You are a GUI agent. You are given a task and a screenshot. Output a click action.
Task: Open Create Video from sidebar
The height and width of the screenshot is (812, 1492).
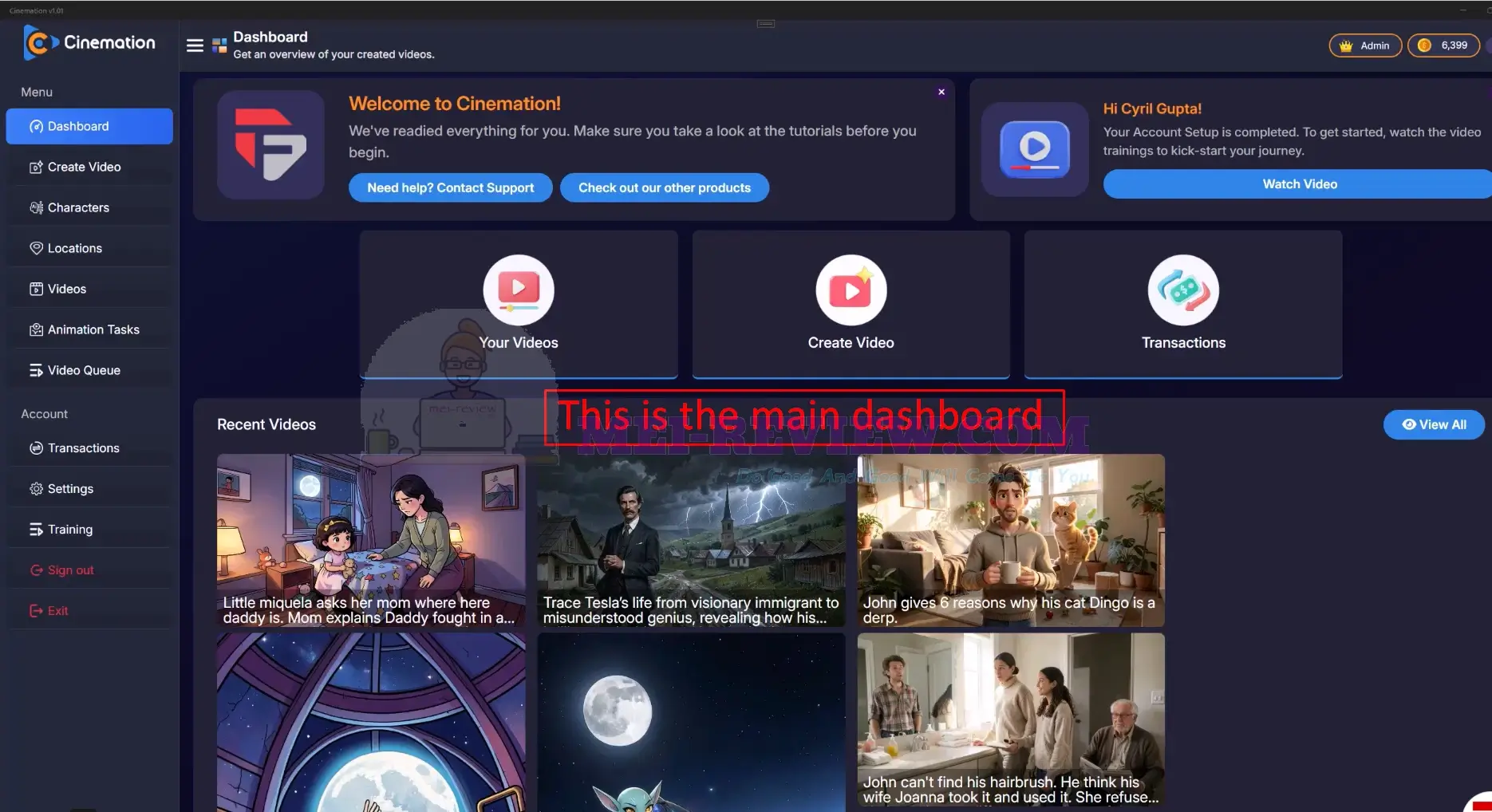pyautogui.click(x=89, y=167)
